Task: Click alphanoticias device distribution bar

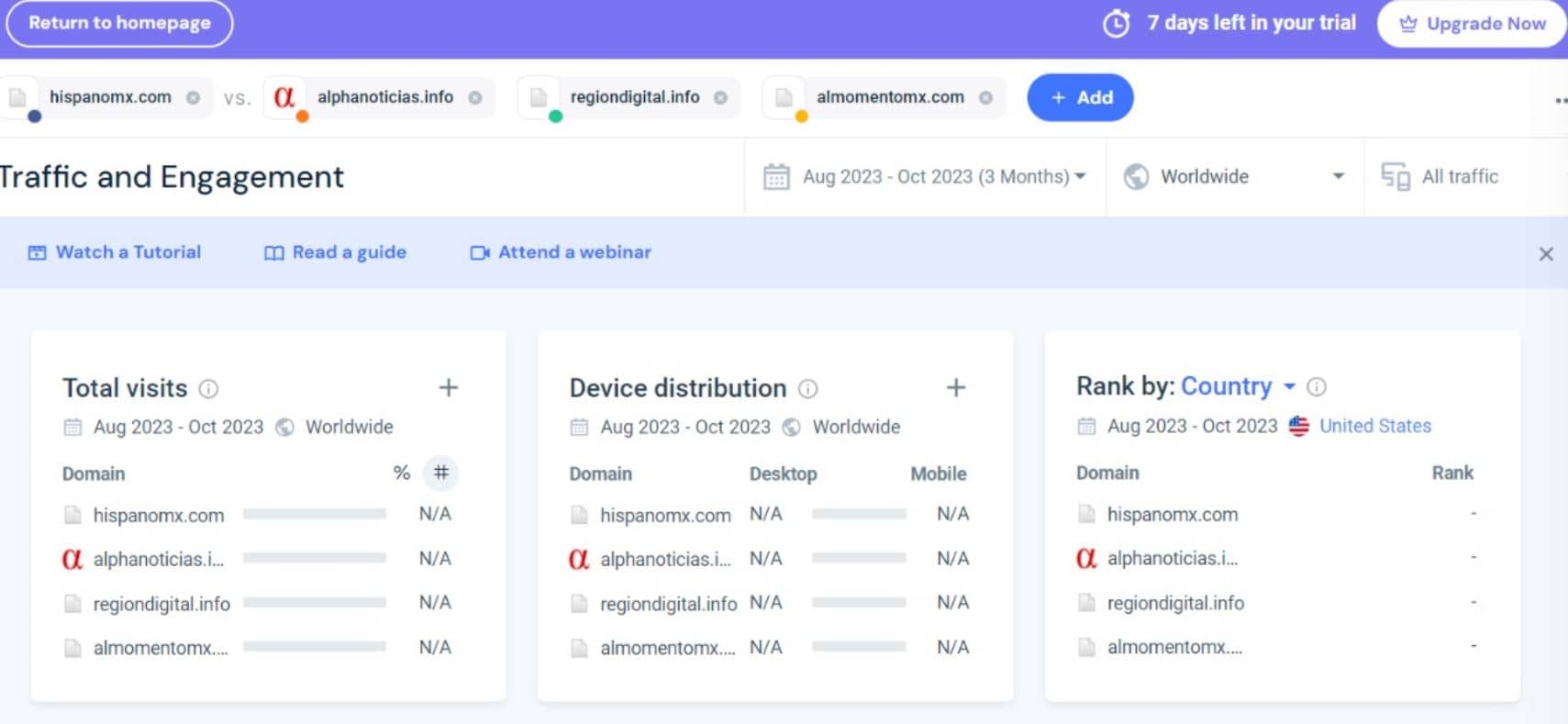Action: [860, 559]
